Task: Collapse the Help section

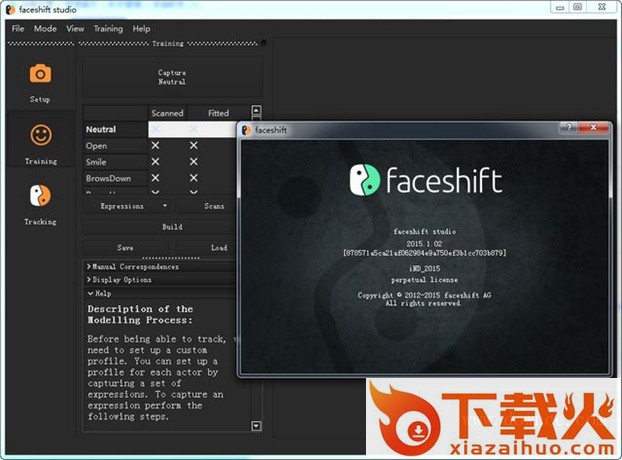Action: pyautogui.click(x=99, y=293)
